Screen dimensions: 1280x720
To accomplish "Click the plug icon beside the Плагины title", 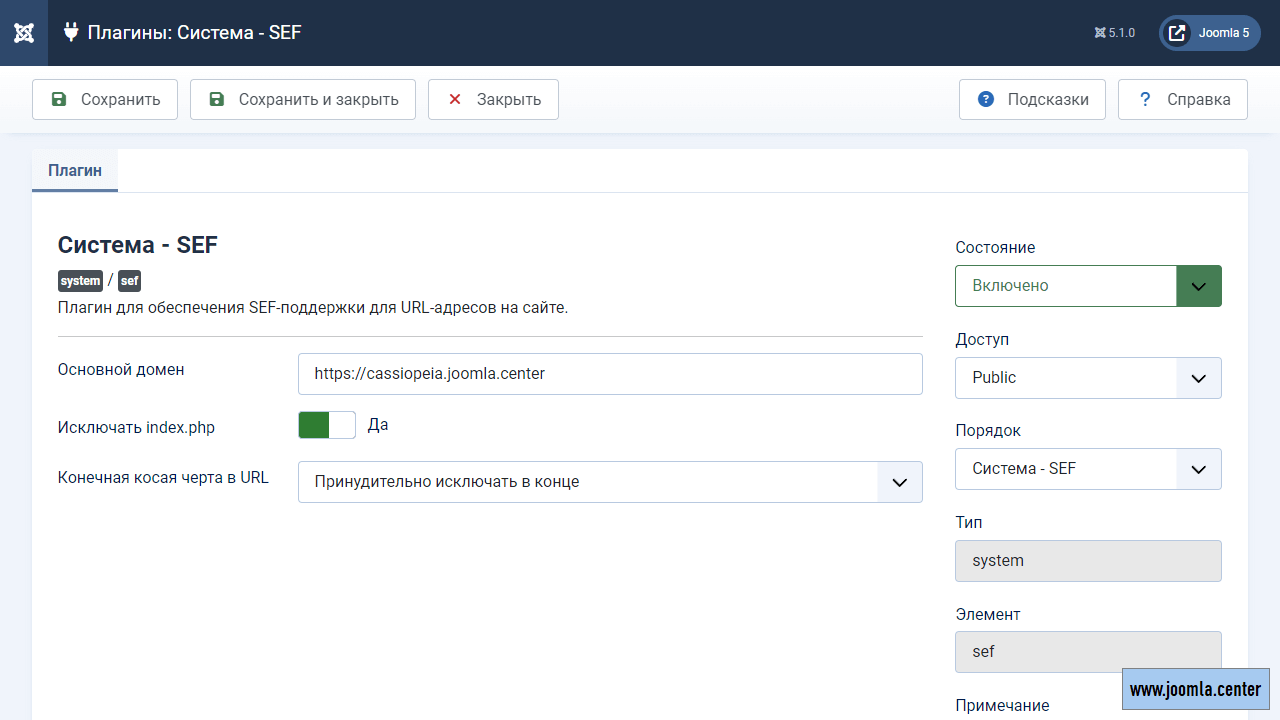I will (x=71, y=32).
